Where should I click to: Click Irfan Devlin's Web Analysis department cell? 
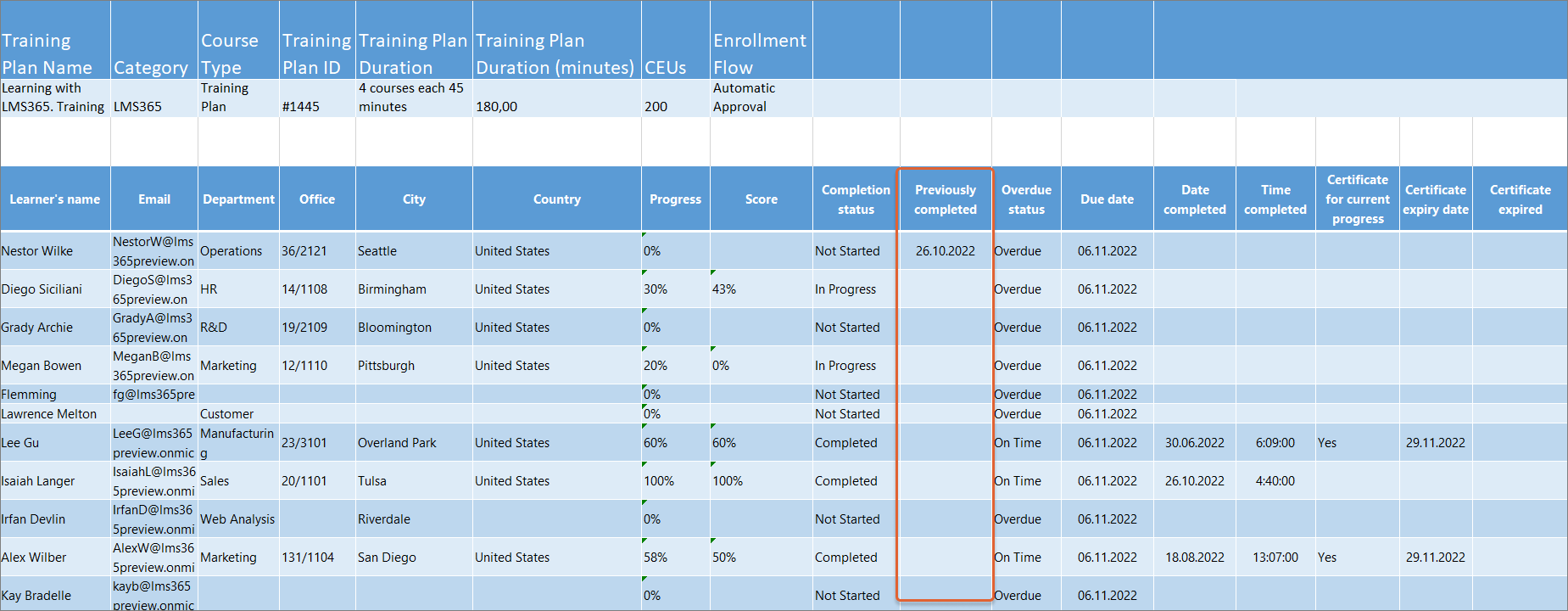[x=237, y=519]
